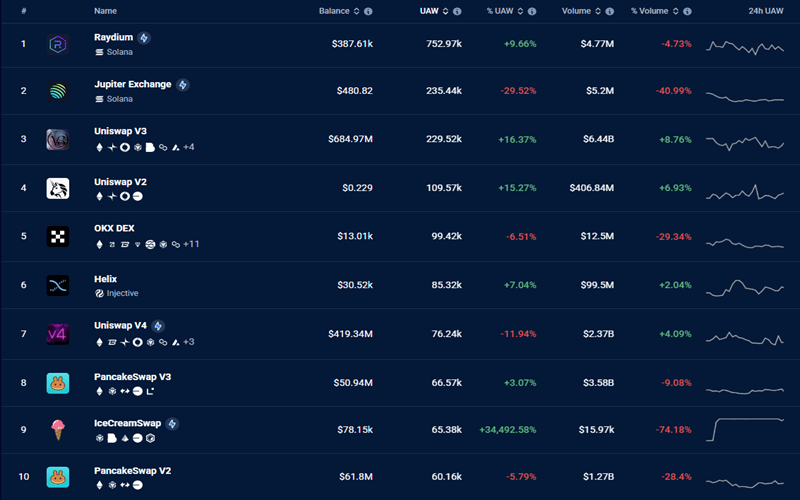The height and width of the screenshot is (500, 800).
Task: Click the $2.37B volume of Uniswap V4
Action: coord(598,334)
